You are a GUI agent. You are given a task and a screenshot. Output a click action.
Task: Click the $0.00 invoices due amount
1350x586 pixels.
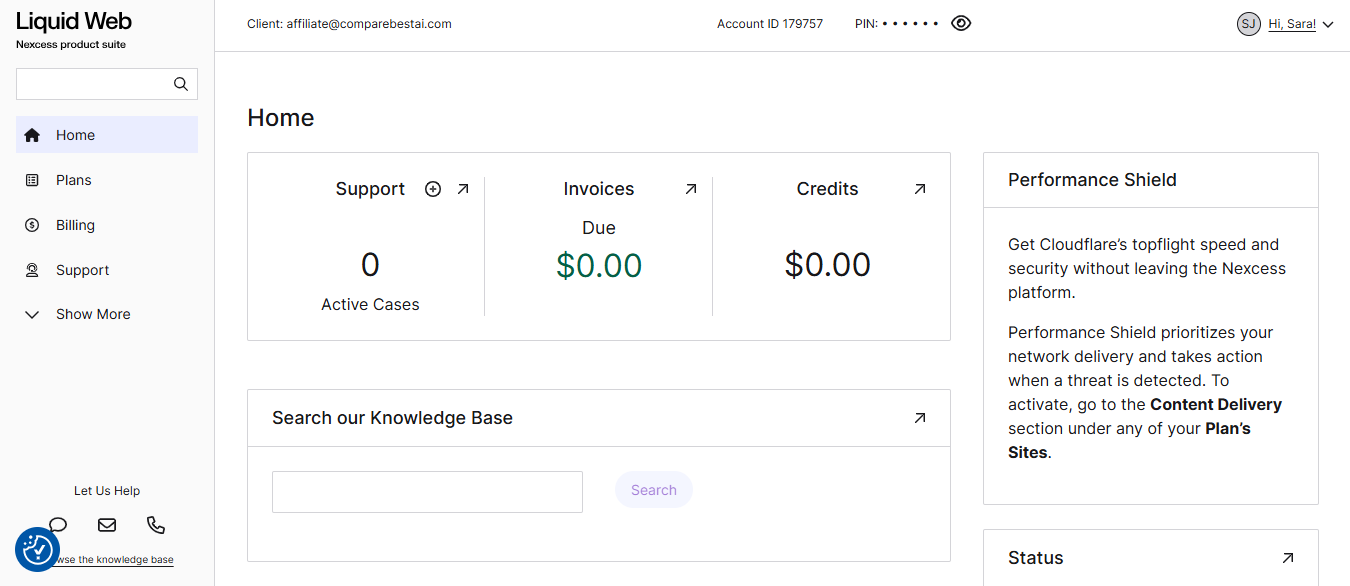[599, 265]
